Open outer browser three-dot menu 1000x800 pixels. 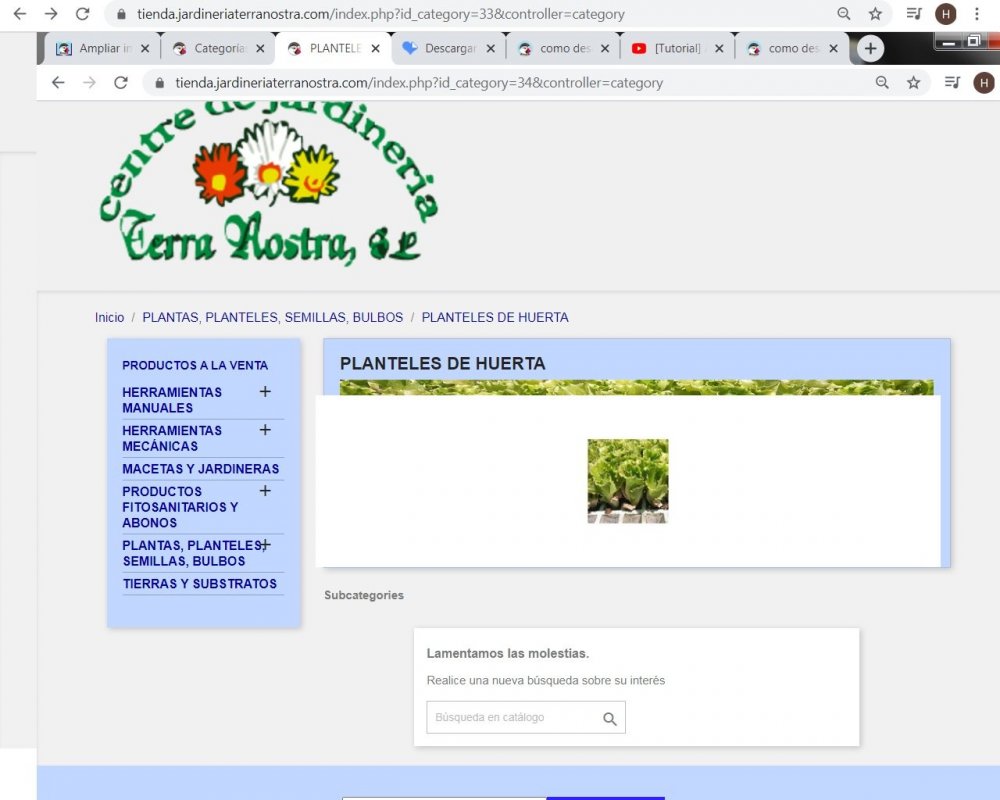click(x=976, y=13)
